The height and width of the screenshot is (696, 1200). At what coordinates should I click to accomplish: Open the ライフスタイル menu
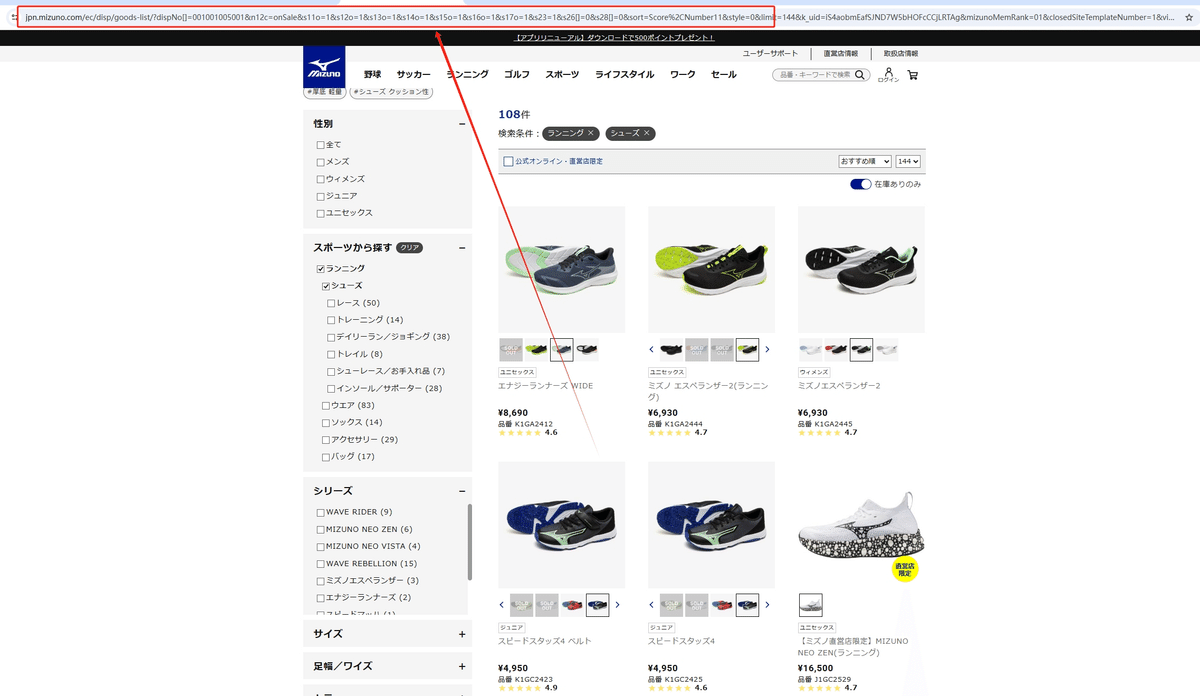click(624, 75)
